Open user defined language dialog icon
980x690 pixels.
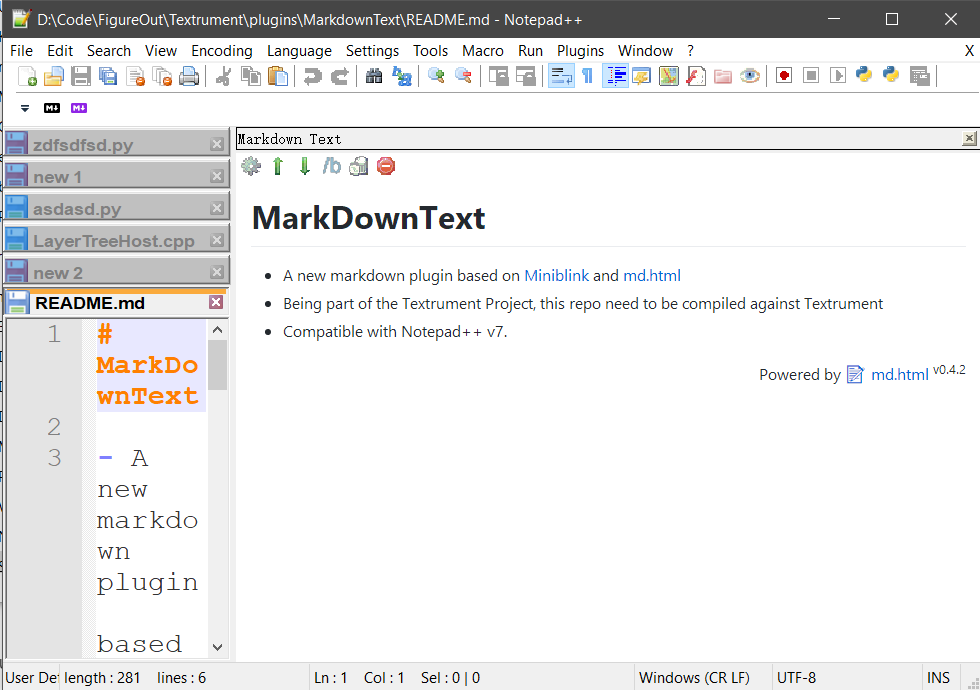pyautogui.click(x=642, y=76)
